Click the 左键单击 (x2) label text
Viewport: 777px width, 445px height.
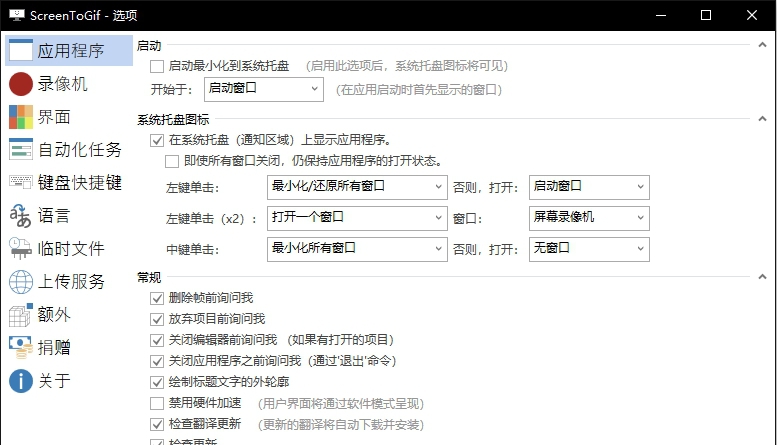[211, 219]
